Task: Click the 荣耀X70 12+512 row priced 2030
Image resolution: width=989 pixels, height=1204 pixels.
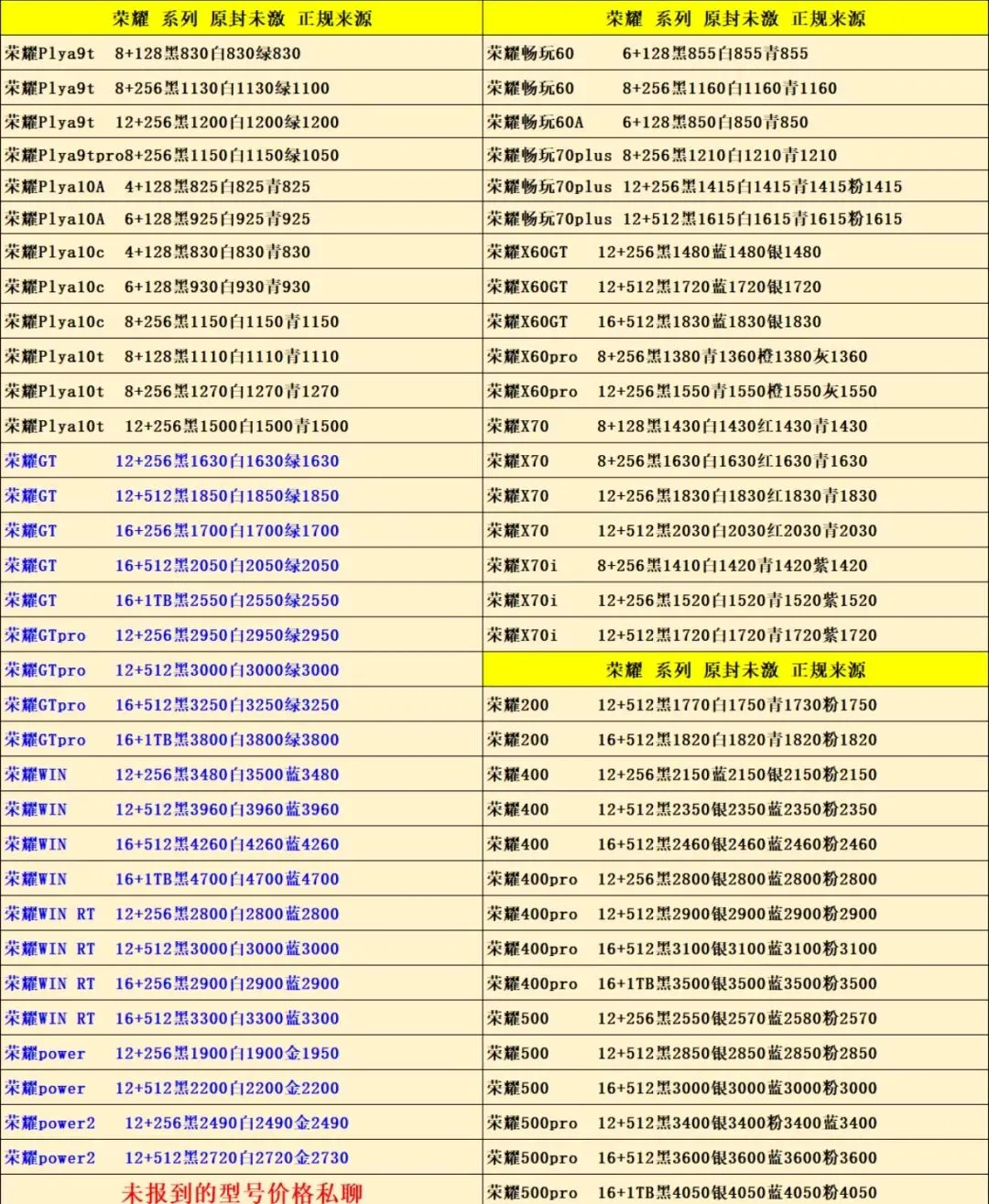Action: [x=735, y=530]
